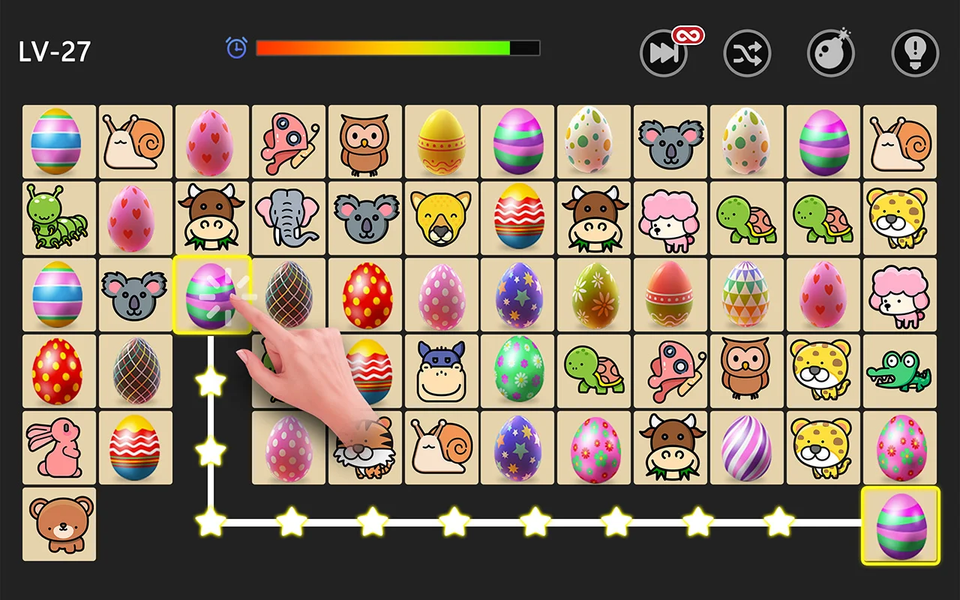The image size is (960, 600).
Task: Click the LV-27 level label
Action: coord(54,52)
